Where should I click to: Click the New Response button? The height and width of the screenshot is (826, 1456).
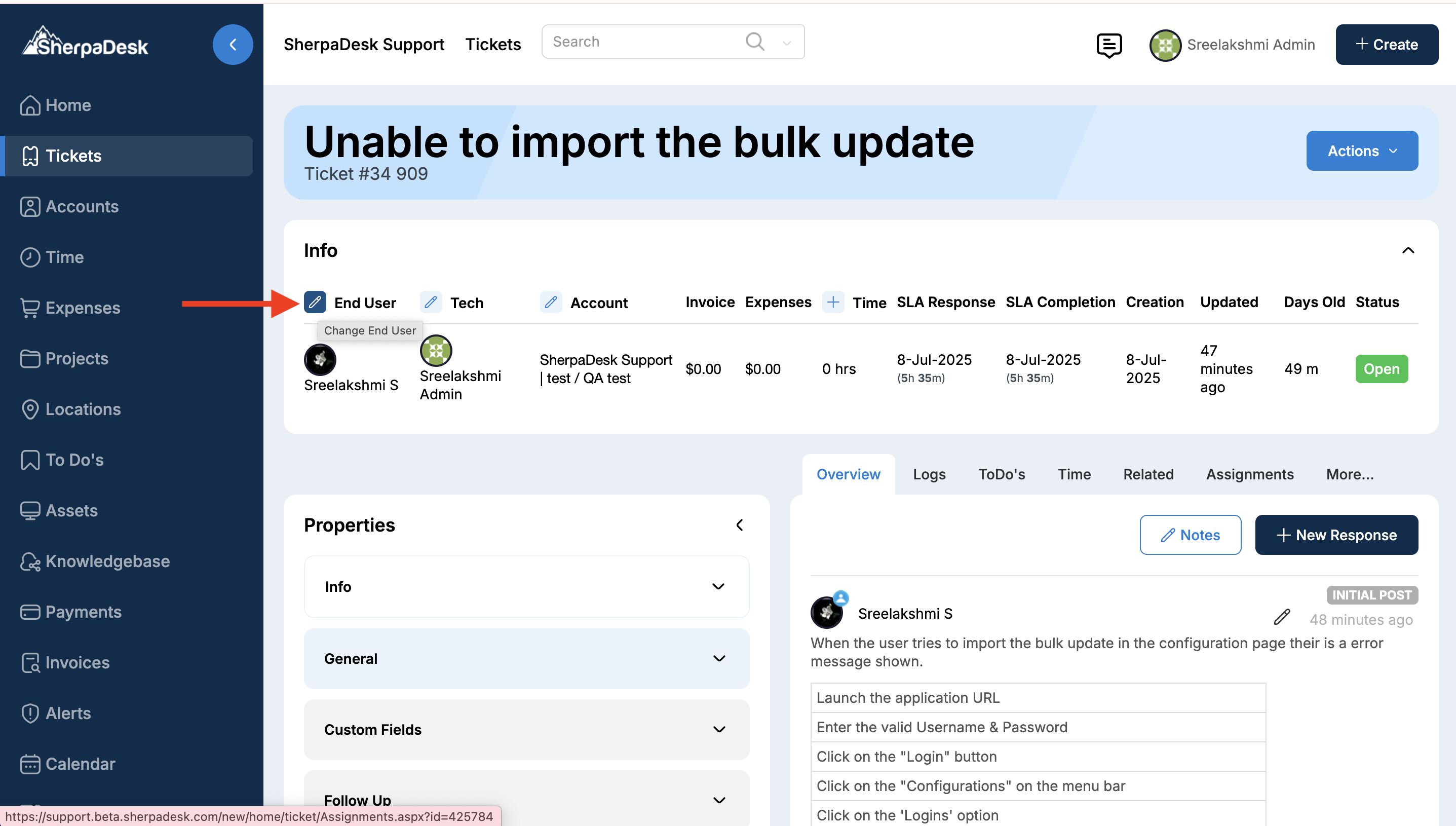[1336, 535]
